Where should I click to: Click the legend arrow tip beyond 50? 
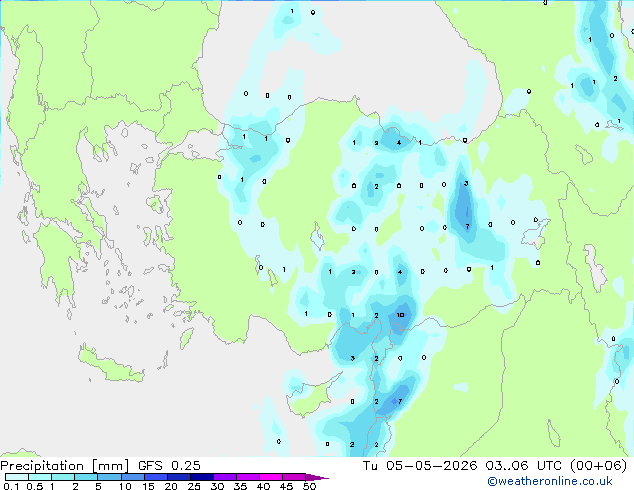coord(317,477)
